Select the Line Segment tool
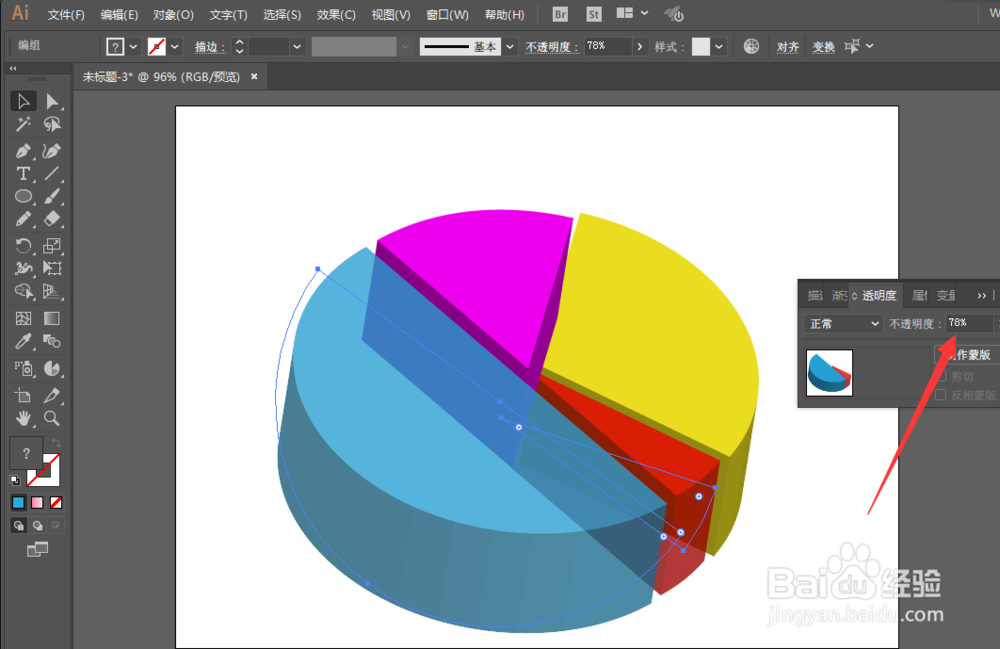 click(52, 173)
